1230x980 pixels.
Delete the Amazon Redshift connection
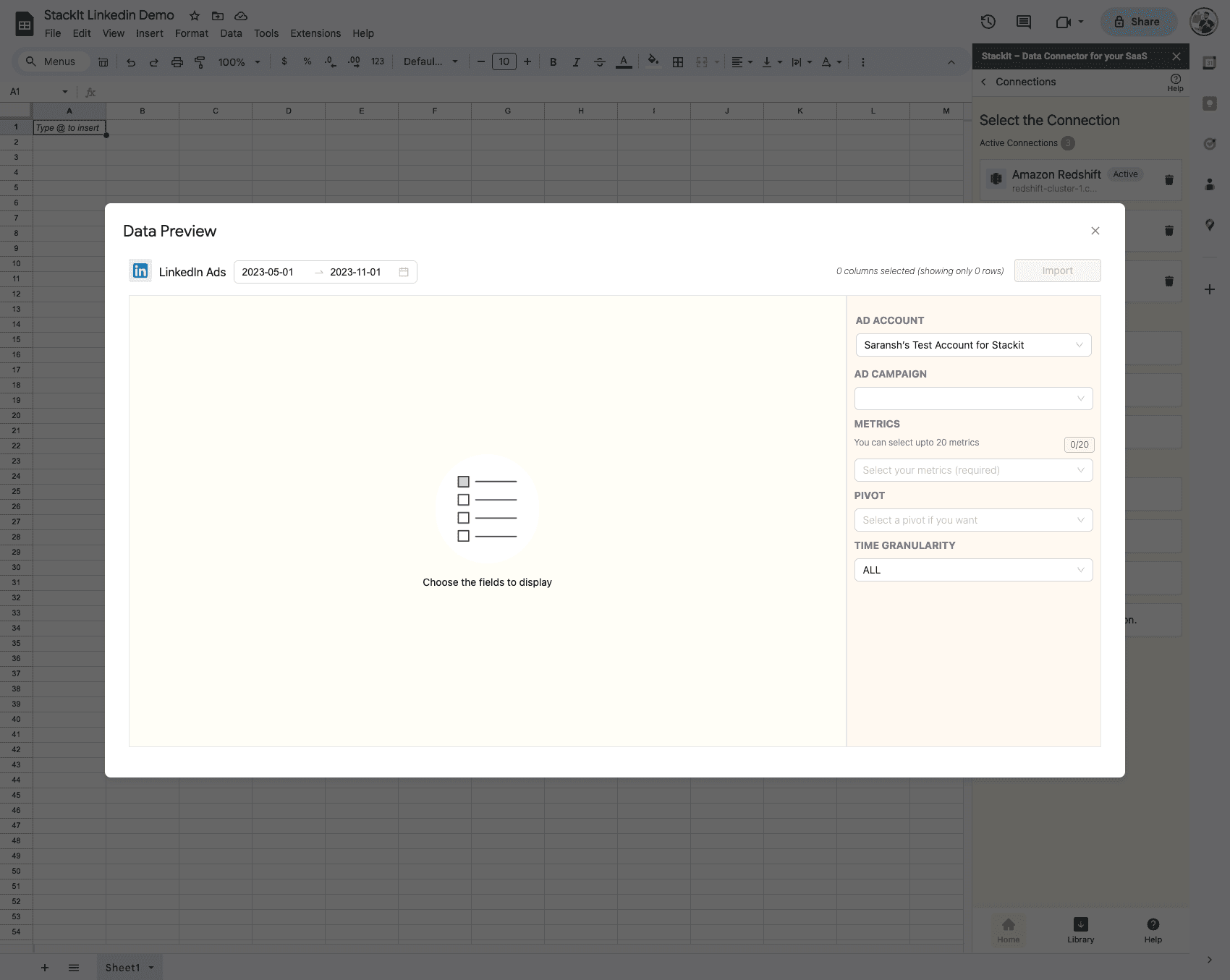1168,180
